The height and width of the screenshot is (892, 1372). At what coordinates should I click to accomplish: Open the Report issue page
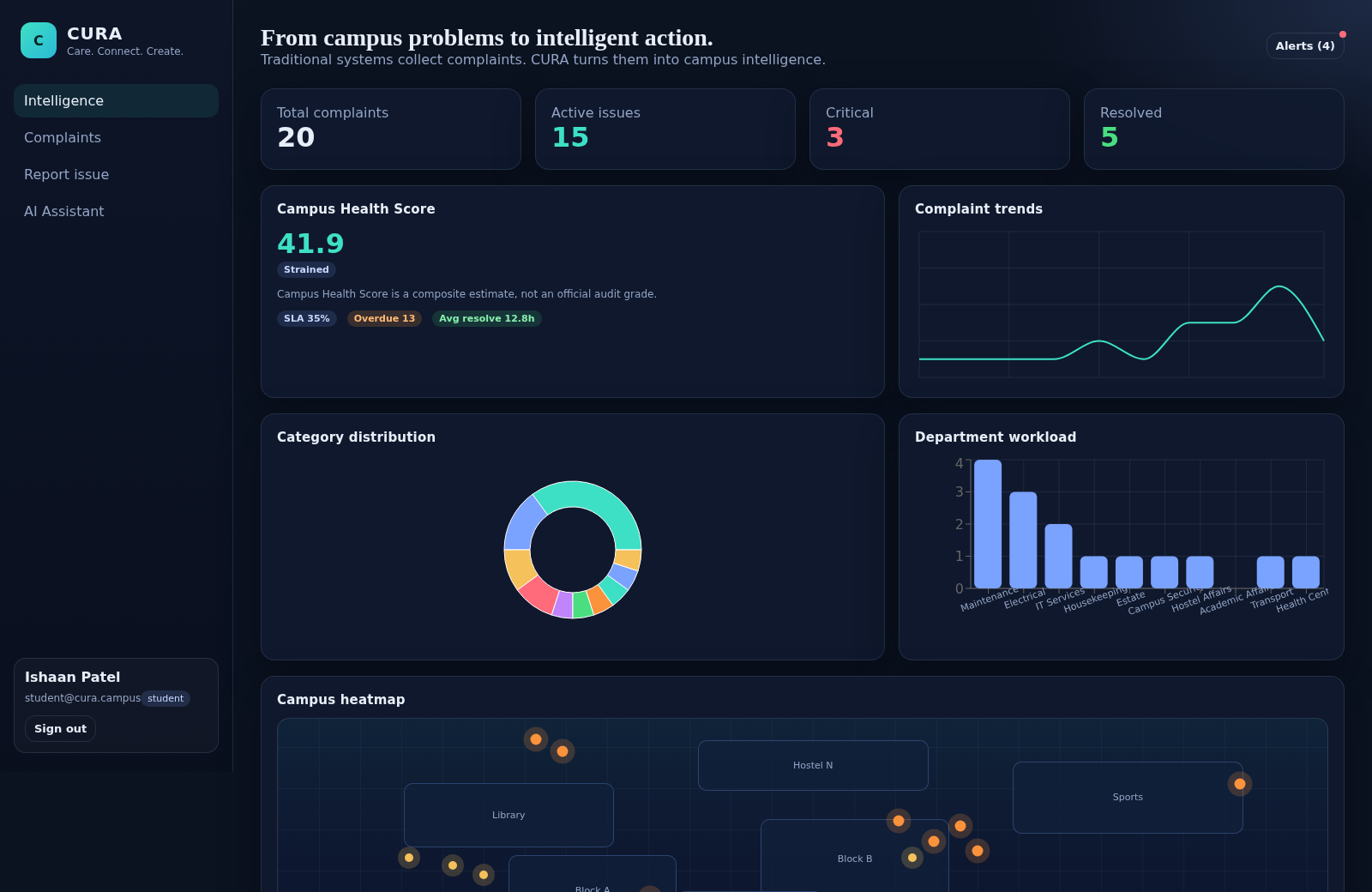point(116,174)
